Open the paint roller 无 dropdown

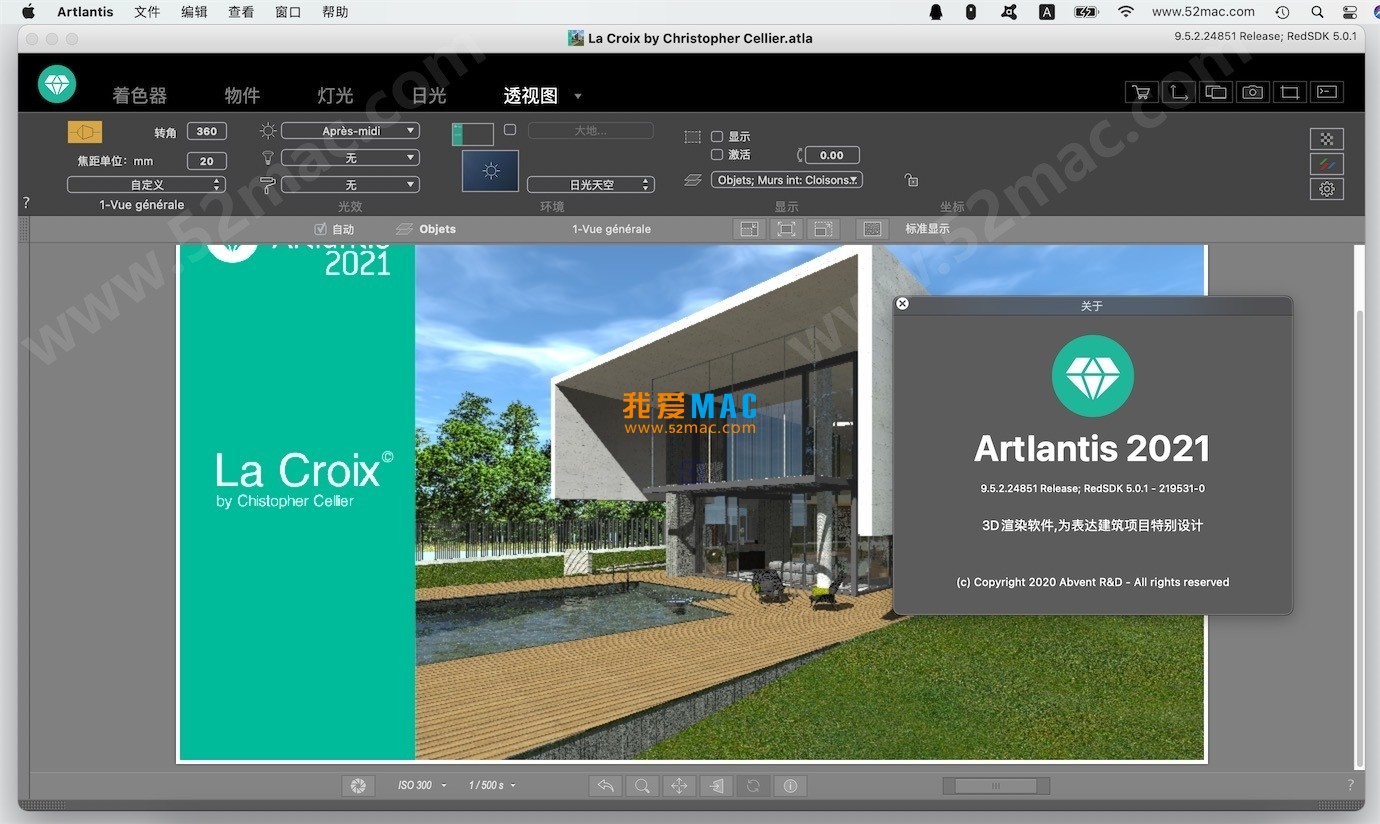[350, 185]
